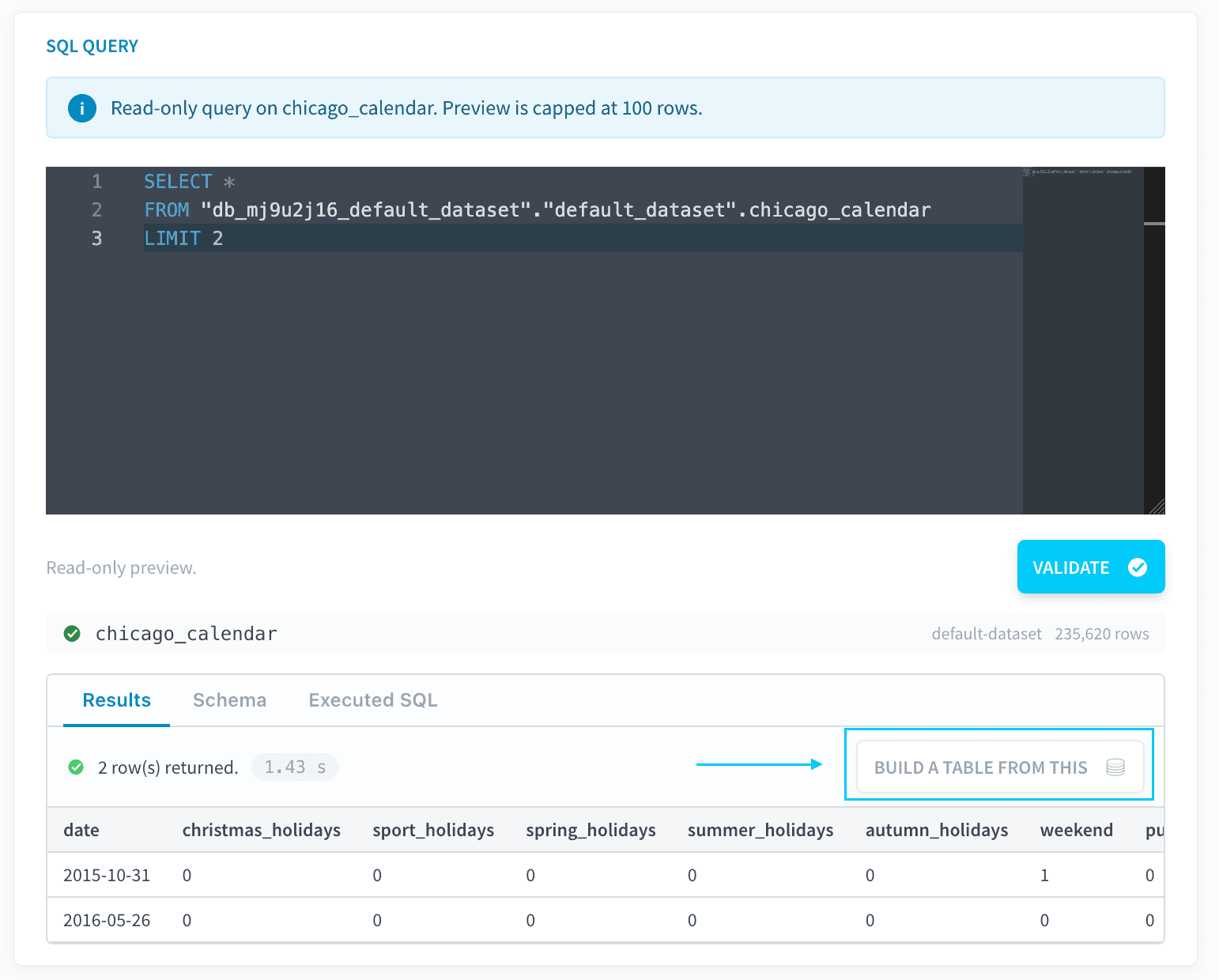Click the database icon in Build a Table button
1219x980 pixels.
pos(1115,767)
